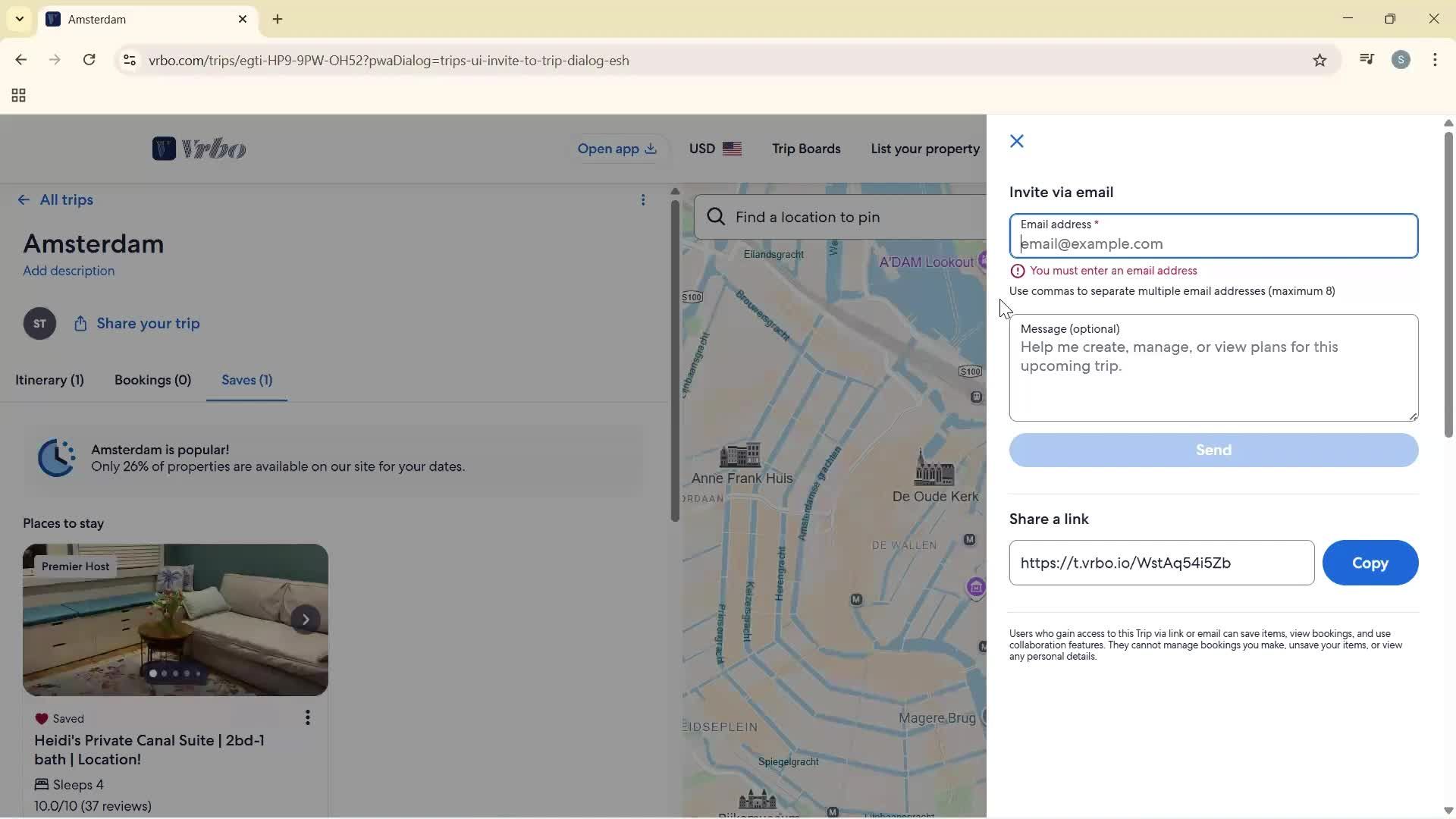Viewport: 1456px width, 819px height.
Task: Switch to the Bookings (0) tab
Action: pyautogui.click(x=152, y=380)
